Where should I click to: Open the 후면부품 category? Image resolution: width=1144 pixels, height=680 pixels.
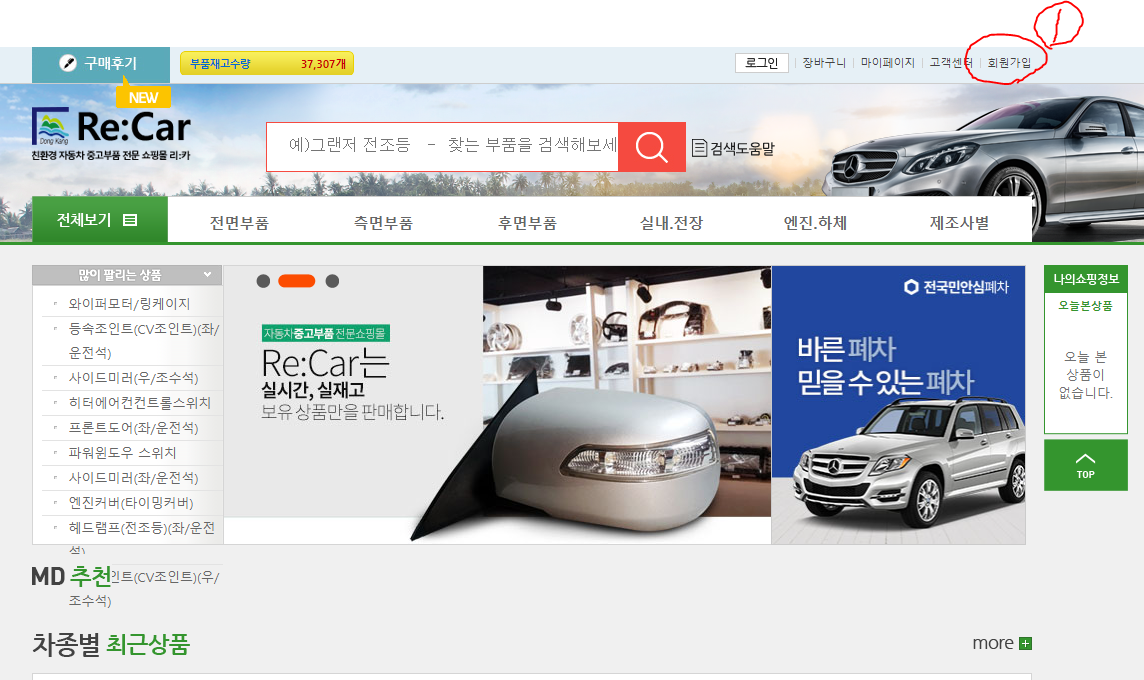[527, 223]
